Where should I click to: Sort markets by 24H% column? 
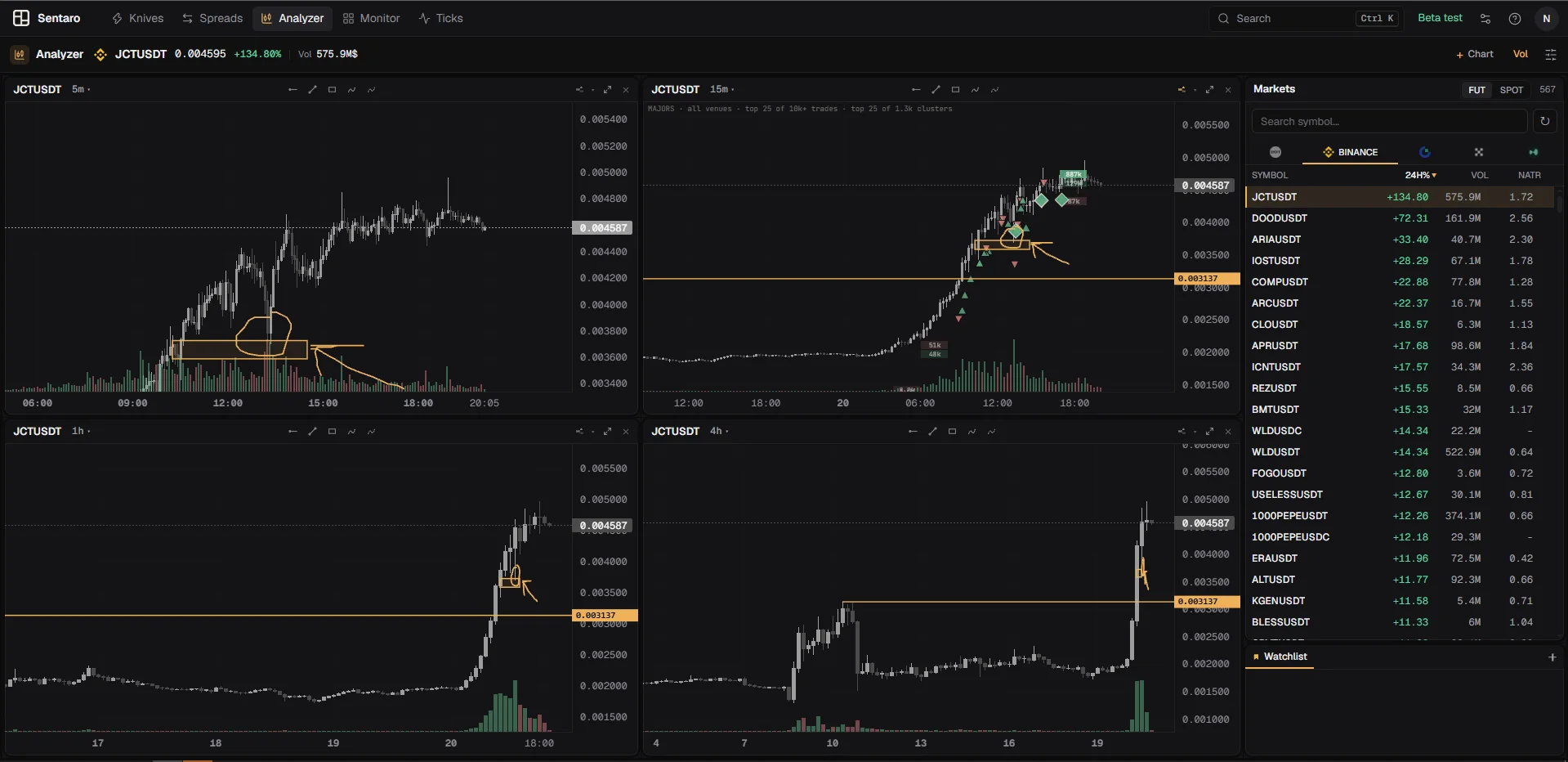1420,176
